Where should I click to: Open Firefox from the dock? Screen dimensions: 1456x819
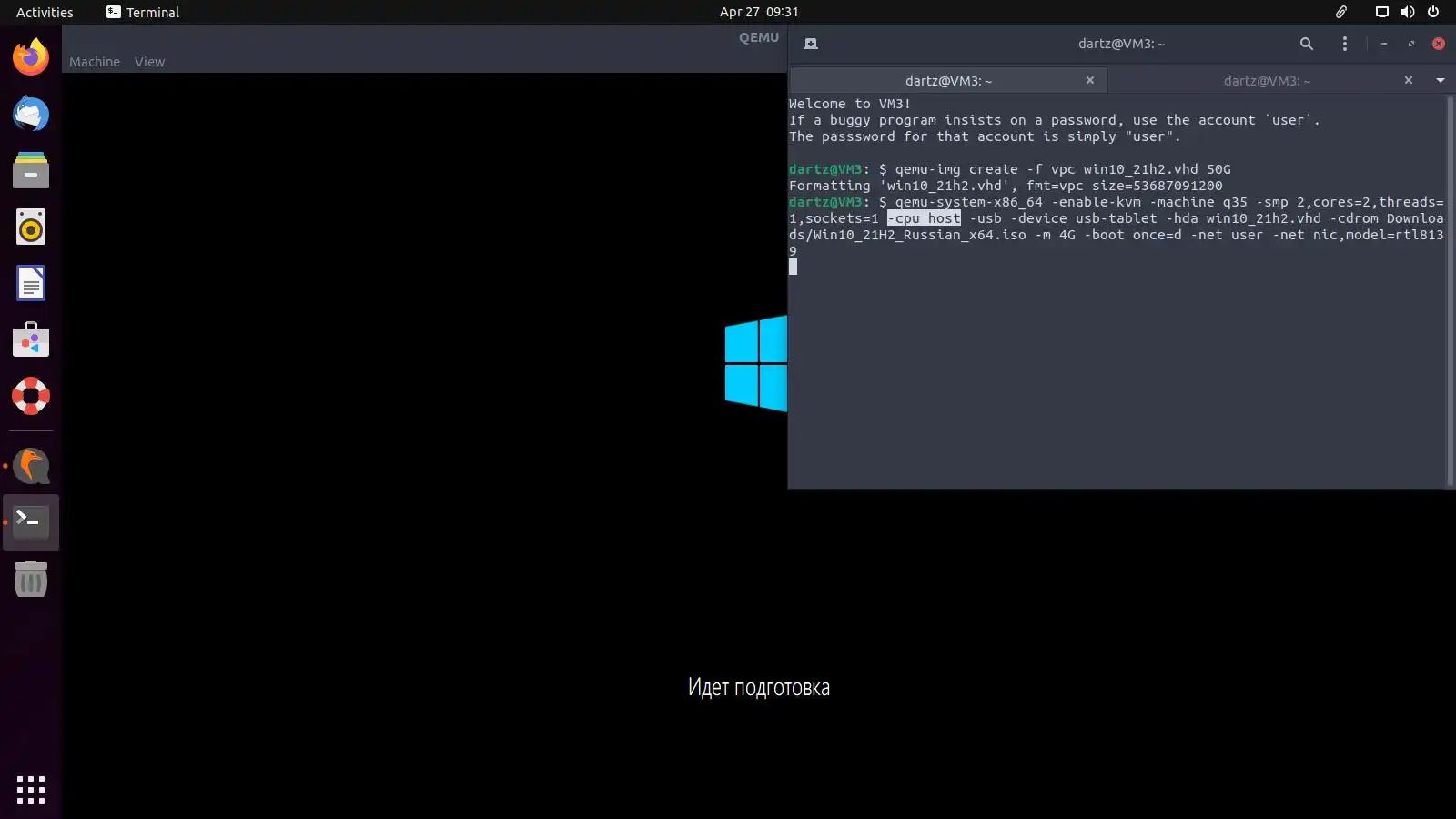click(31, 57)
